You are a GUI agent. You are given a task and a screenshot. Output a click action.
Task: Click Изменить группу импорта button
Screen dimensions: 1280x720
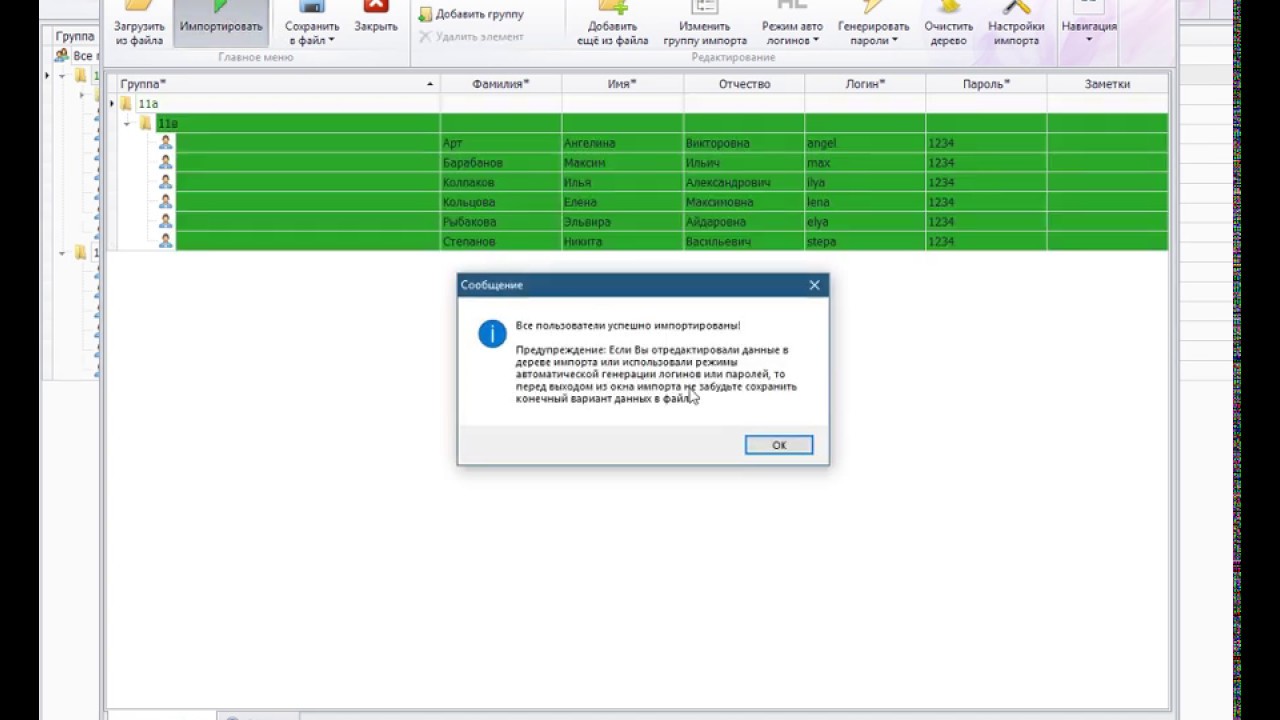pos(705,24)
